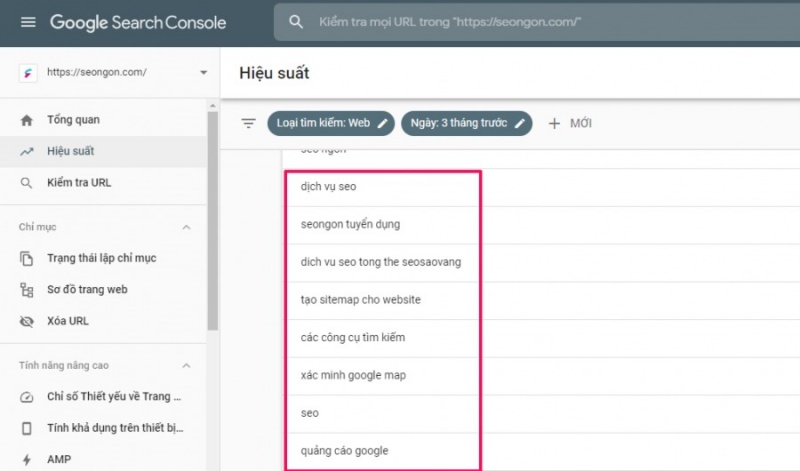Click the Google Search Console logo
This screenshot has height=471, width=800.
(x=138, y=22)
